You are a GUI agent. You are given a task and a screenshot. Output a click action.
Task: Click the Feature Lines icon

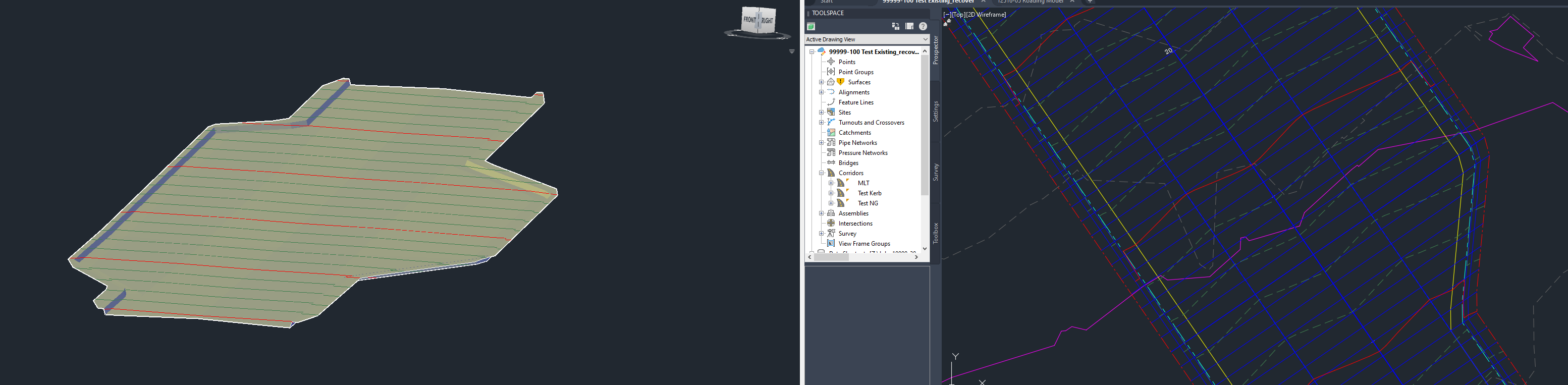point(831,102)
